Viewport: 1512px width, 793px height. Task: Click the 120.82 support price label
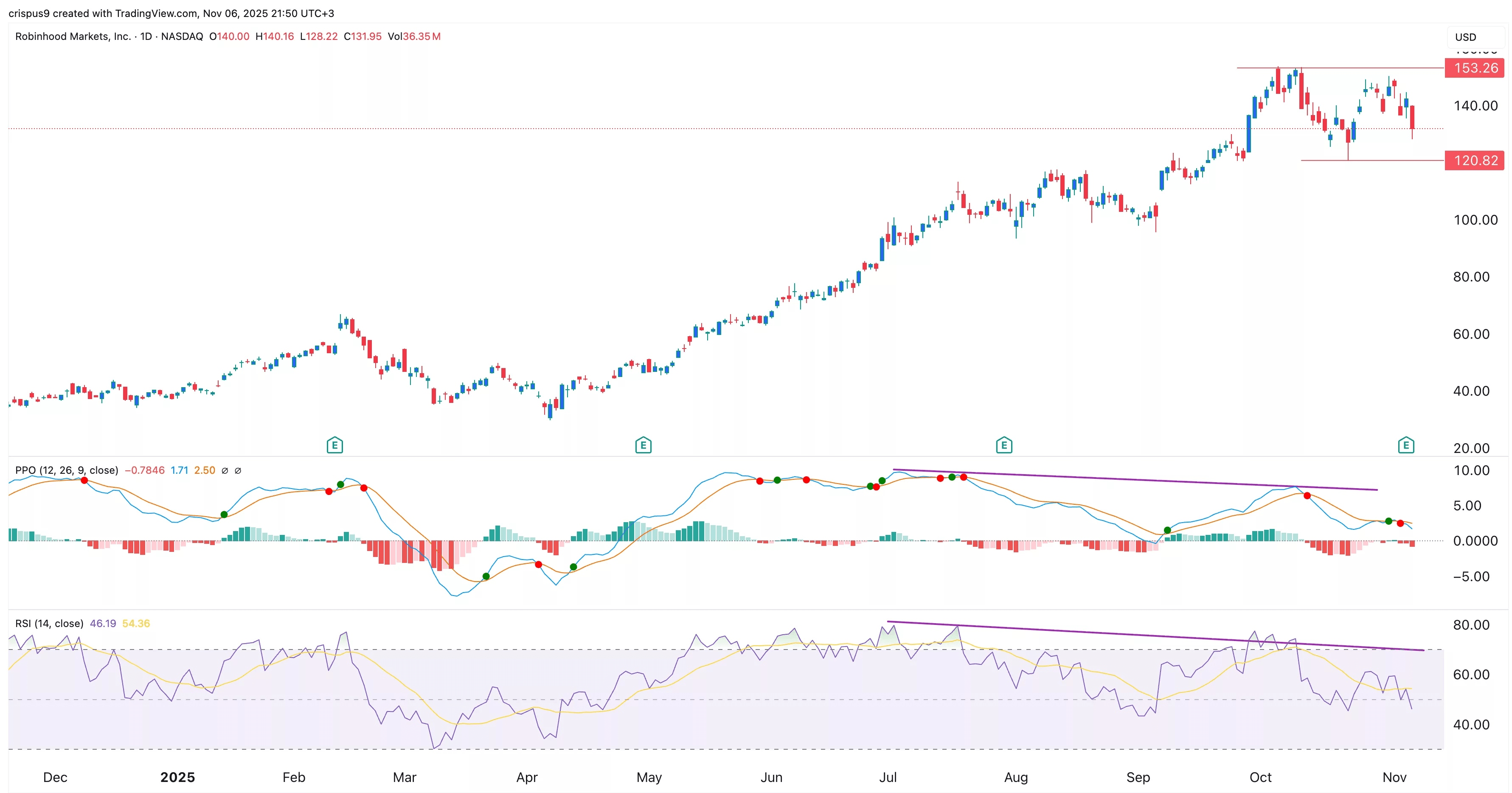tap(1475, 160)
